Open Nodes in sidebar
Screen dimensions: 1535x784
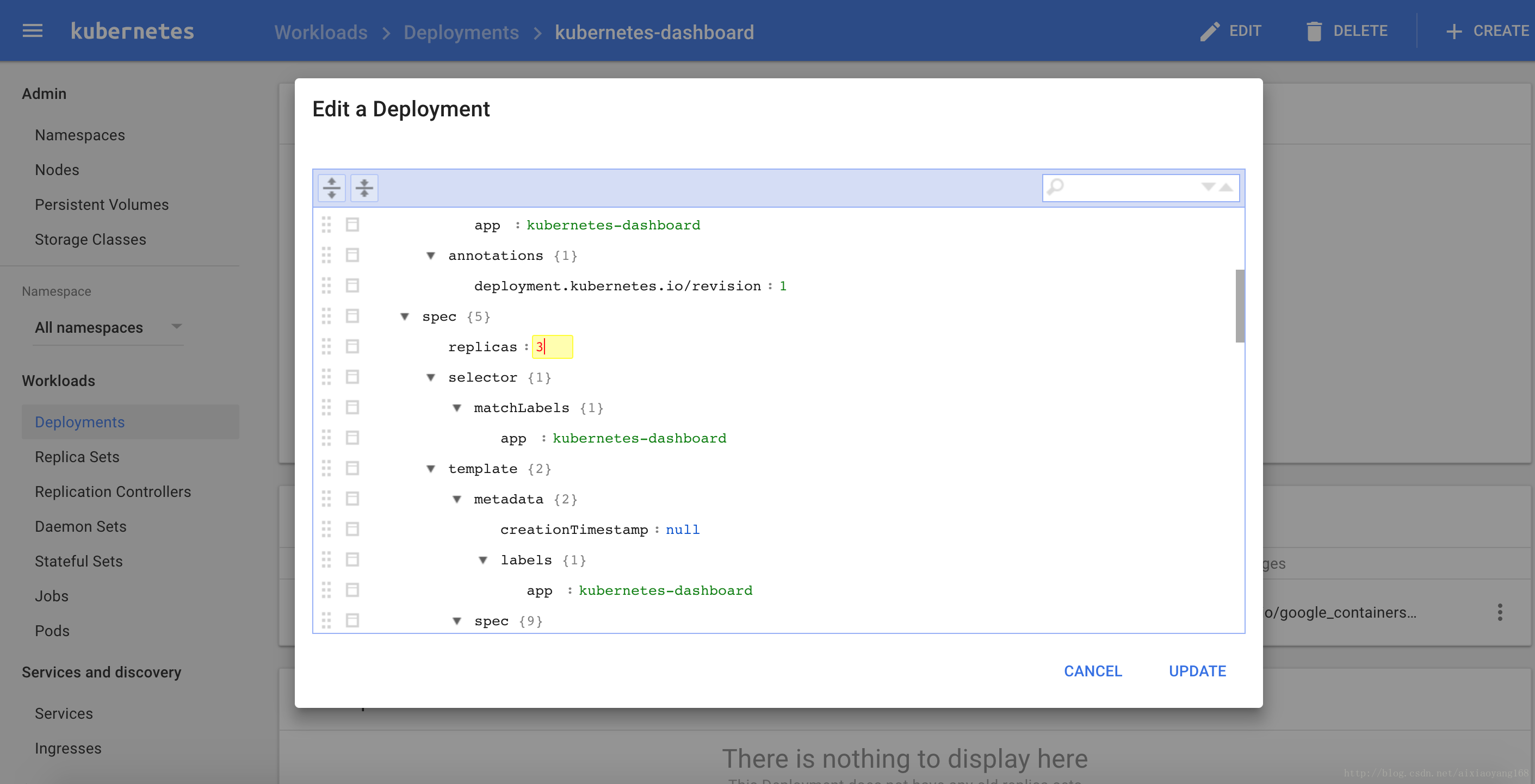click(x=57, y=170)
